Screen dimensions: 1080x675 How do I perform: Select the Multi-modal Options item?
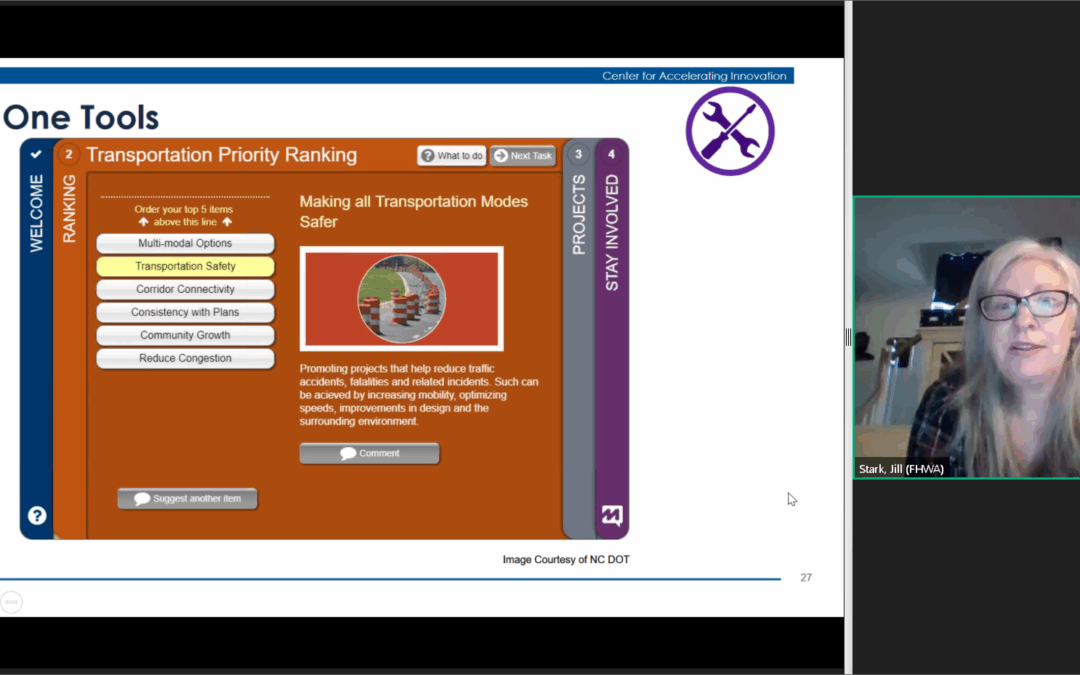185,243
